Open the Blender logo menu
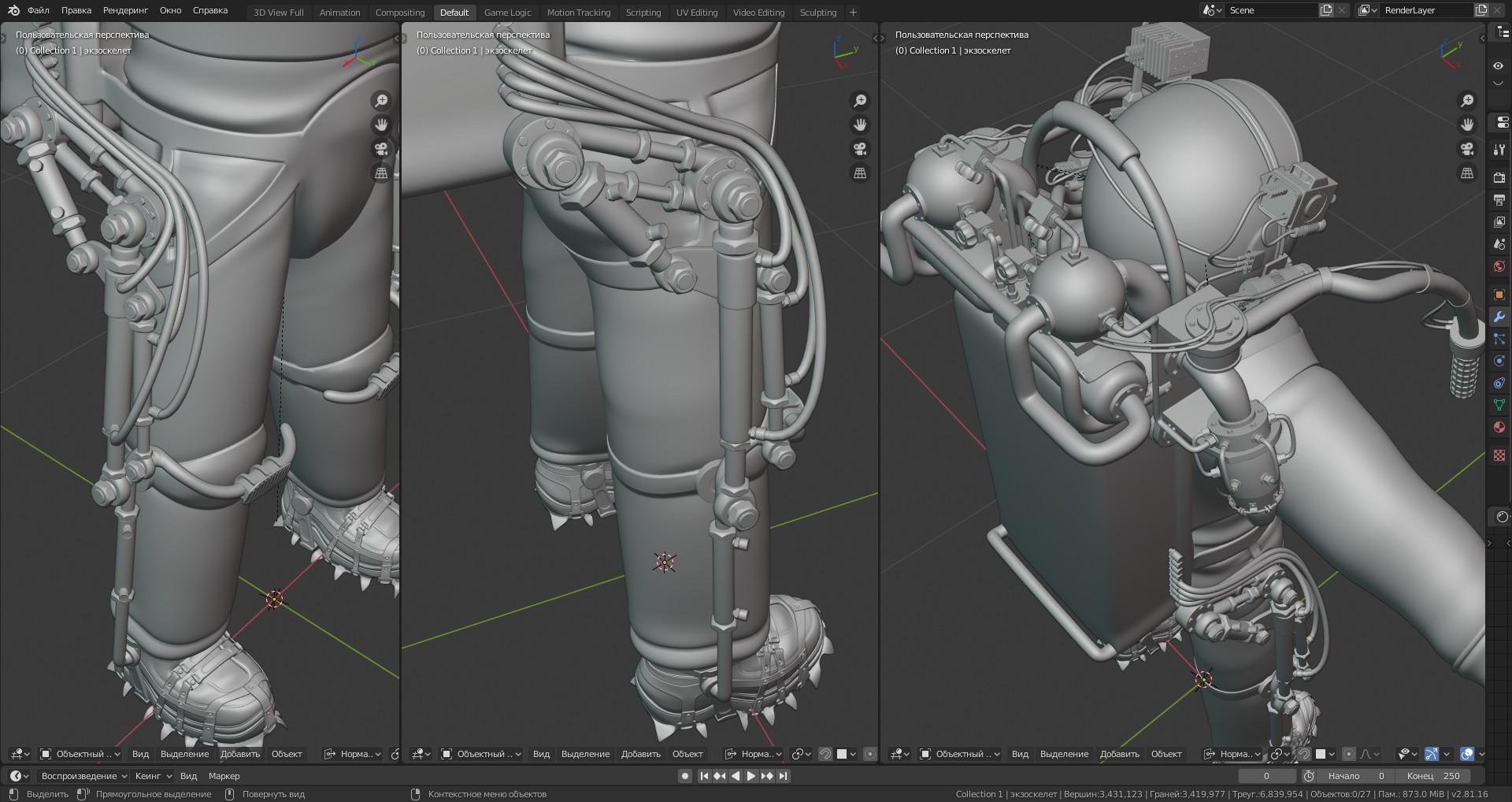1512x802 pixels. pyautogui.click(x=13, y=10)
